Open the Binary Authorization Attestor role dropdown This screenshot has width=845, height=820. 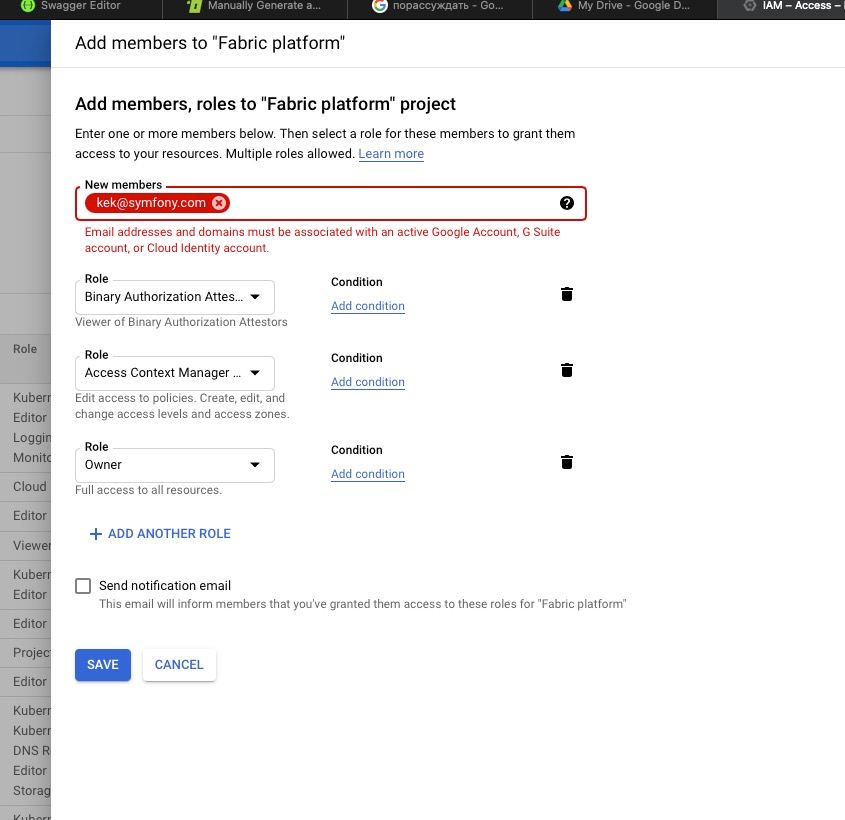point(175,297)
